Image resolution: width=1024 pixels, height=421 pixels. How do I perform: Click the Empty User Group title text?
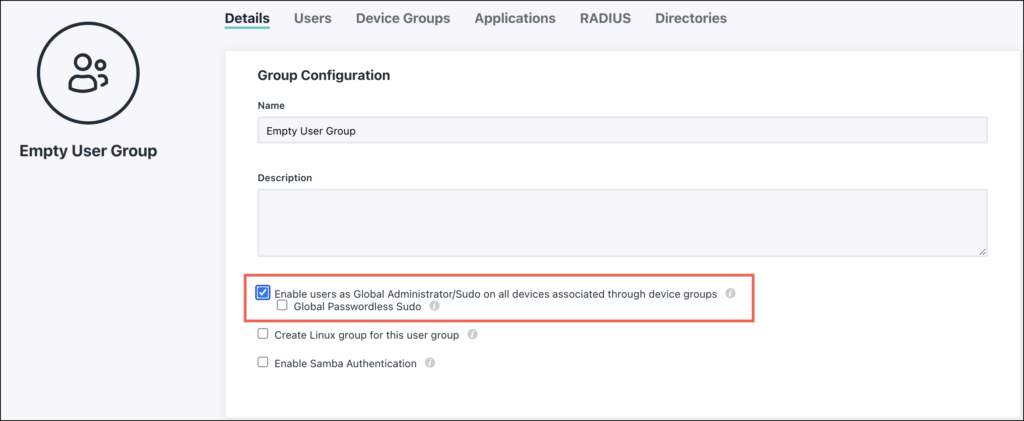pyautogui.click(x=88, y=152)
